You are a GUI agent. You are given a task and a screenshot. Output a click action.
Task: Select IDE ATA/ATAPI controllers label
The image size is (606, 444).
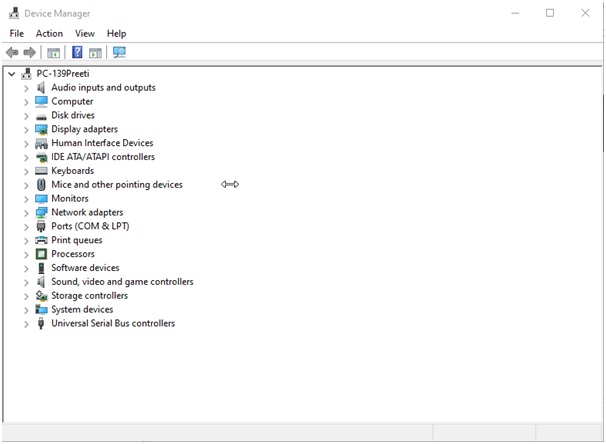pos(103,157)
